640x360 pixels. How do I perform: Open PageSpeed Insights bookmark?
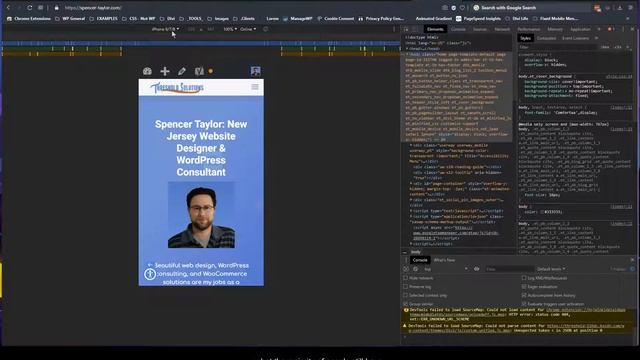pyautogui.click(x=478, y=18)
